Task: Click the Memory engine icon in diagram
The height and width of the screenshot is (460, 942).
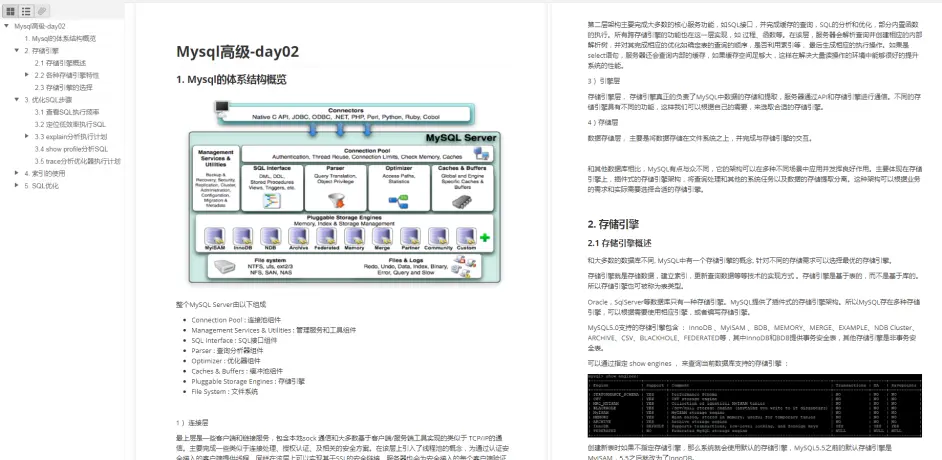Action: coord(354,236)
